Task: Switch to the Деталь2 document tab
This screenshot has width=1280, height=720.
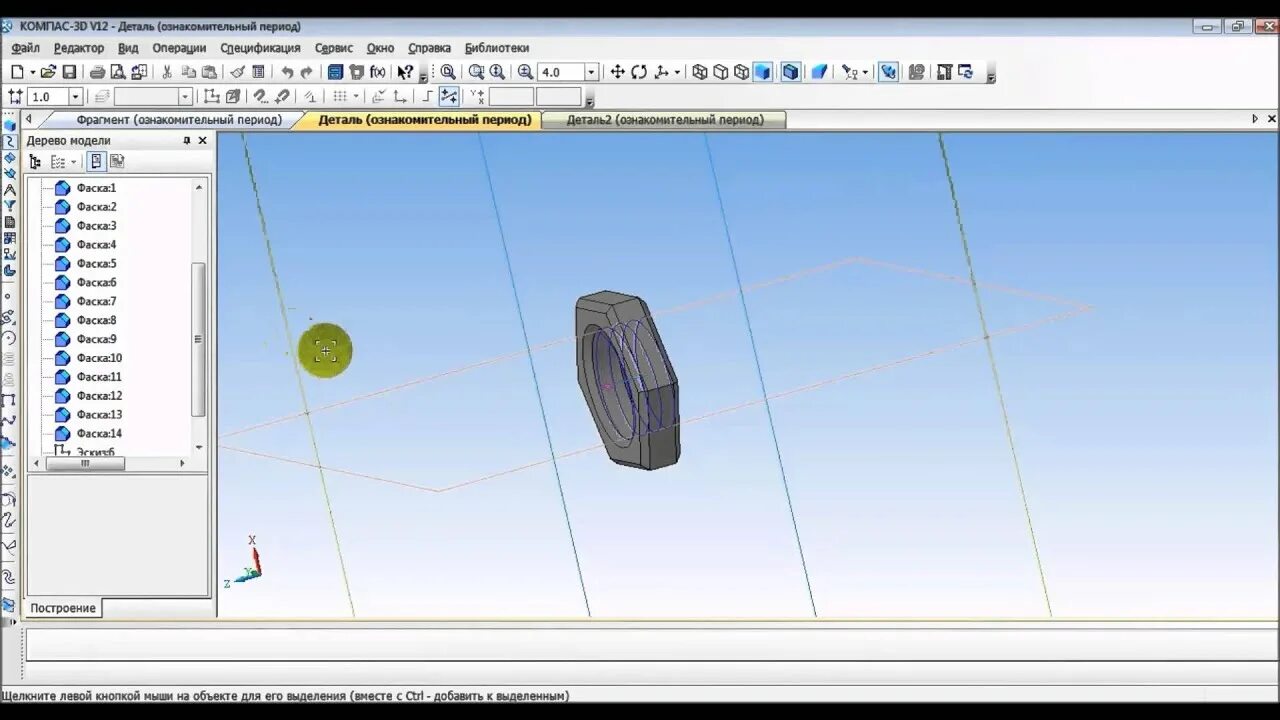Action: pos(665,120)
